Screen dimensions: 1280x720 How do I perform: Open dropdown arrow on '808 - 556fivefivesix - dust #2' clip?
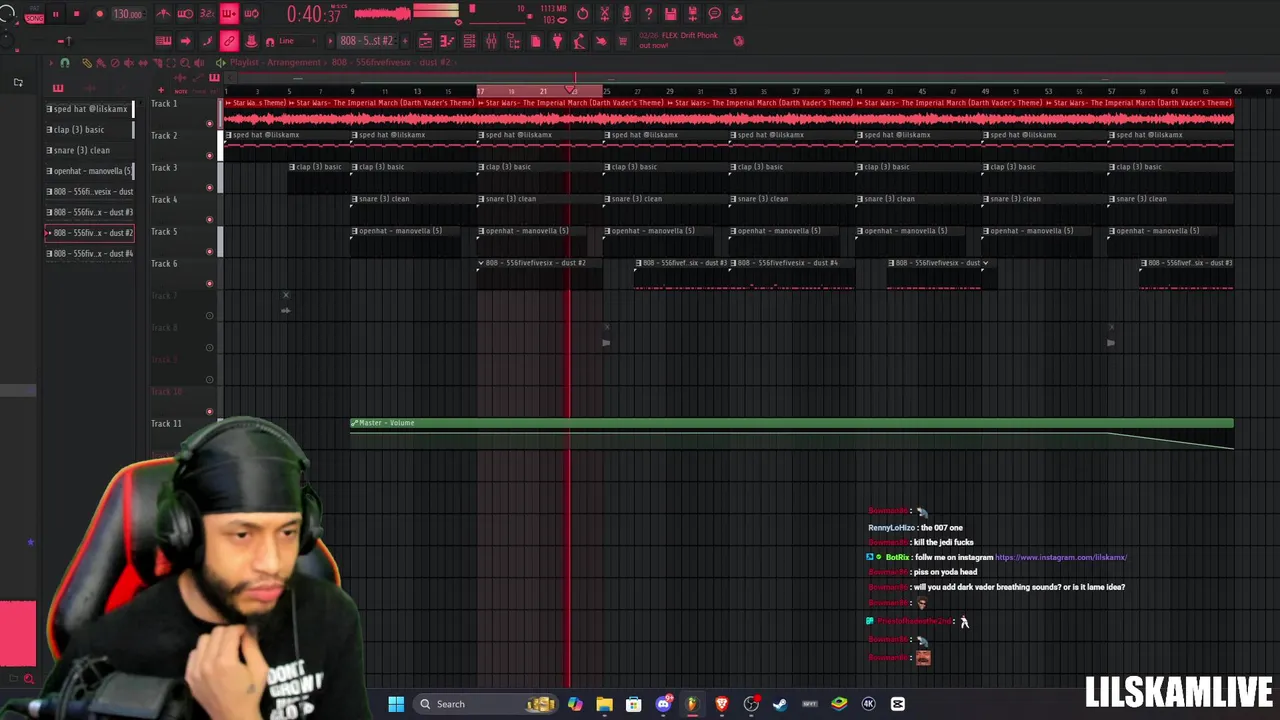pyautogui.click(x=480, y=263)
